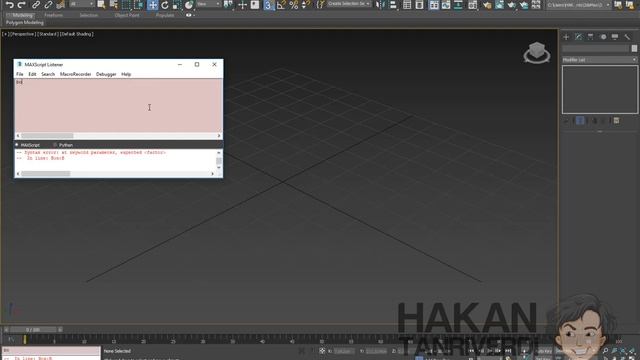Click the ViewCube in the viewport
Image resolution: width=640 pixels, height=360 pixels.
pyautogui.click(x=537, y=53)
